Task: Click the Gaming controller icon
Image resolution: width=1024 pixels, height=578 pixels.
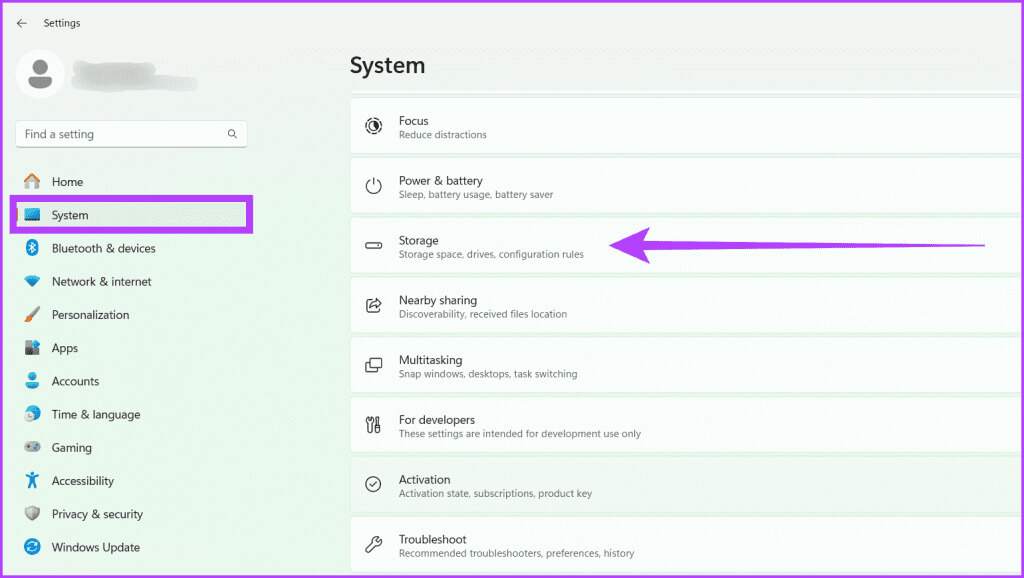Action: [32, 447]
